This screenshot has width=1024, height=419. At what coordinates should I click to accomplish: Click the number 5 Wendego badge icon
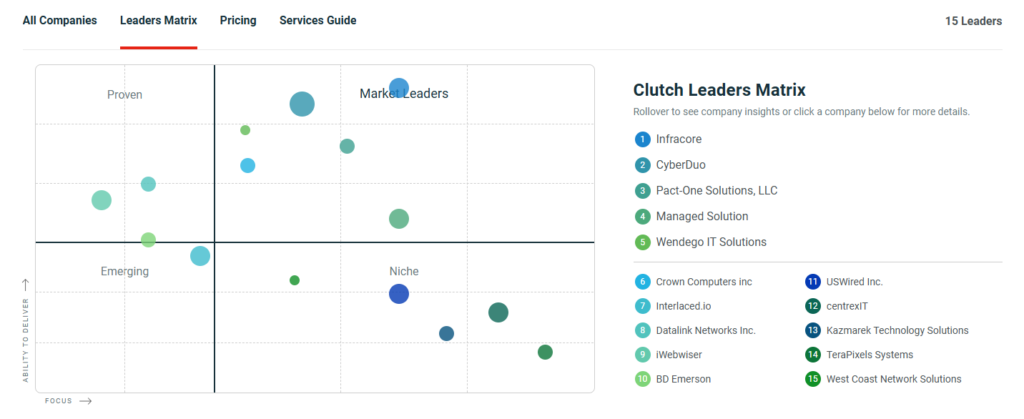click(x=642, y=242)
